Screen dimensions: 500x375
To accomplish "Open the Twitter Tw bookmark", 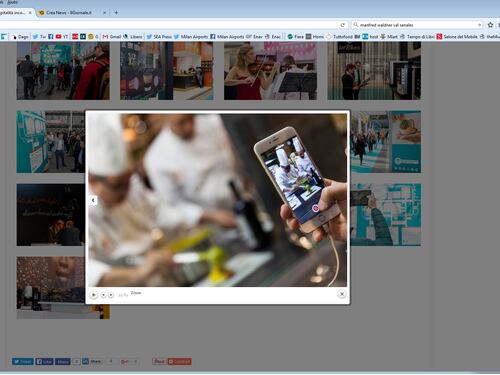I will (39, 37).
